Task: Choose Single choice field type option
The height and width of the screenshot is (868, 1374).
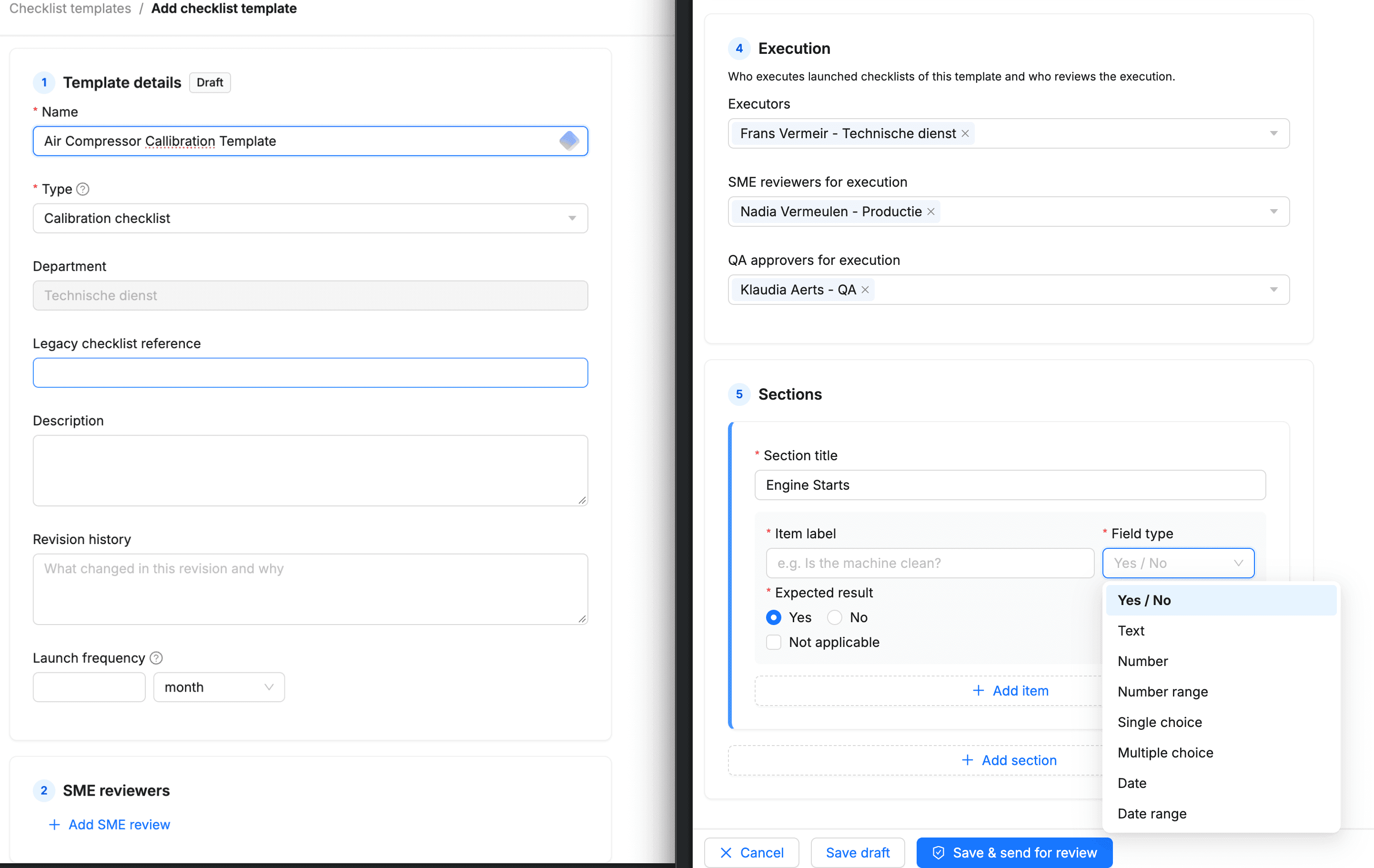Action: tap(1221, 722)
